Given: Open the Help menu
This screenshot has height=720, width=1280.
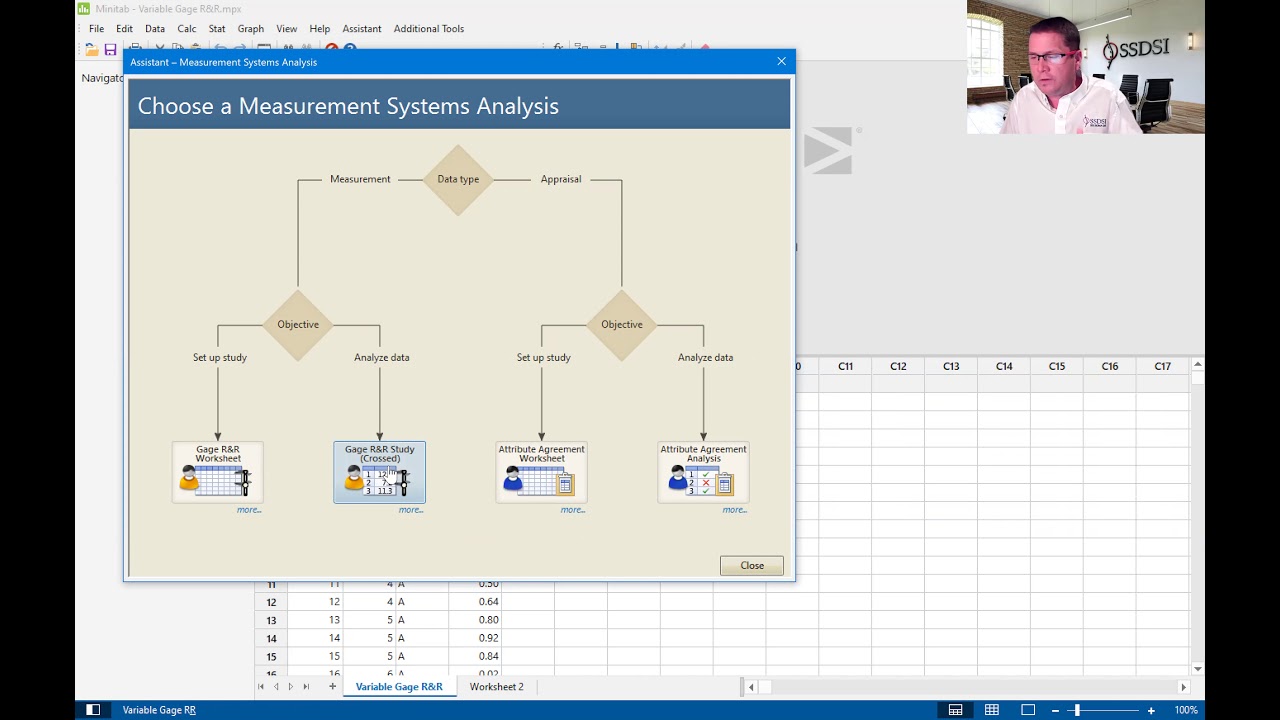Looking at the screenshot, I should [320, 29].
